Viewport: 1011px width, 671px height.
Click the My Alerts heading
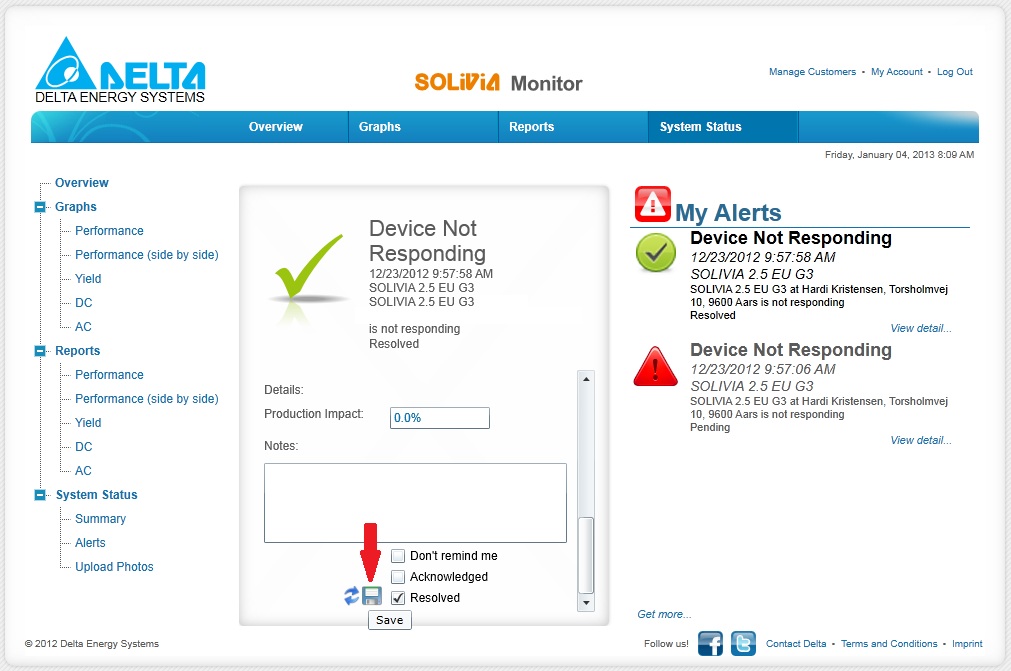728,213
